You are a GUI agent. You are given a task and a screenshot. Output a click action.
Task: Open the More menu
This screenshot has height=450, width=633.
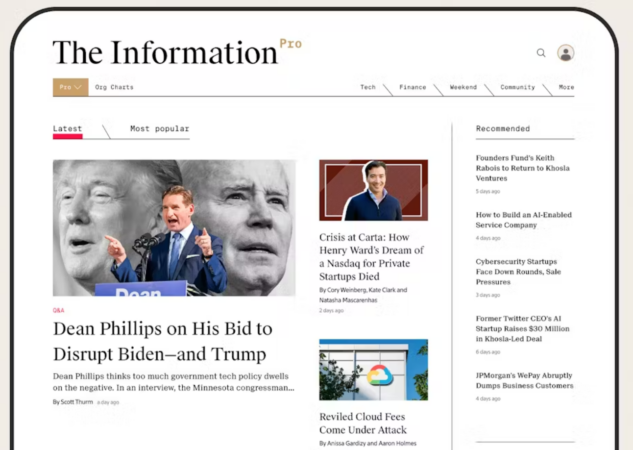(x=566, y=87)
